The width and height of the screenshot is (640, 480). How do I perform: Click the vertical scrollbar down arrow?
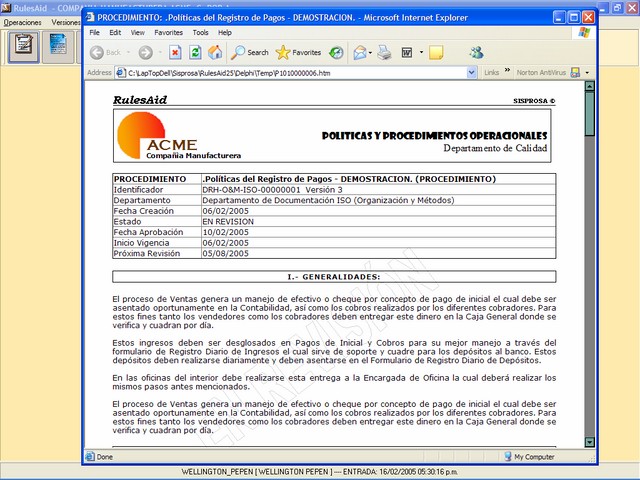click(589, 442)
